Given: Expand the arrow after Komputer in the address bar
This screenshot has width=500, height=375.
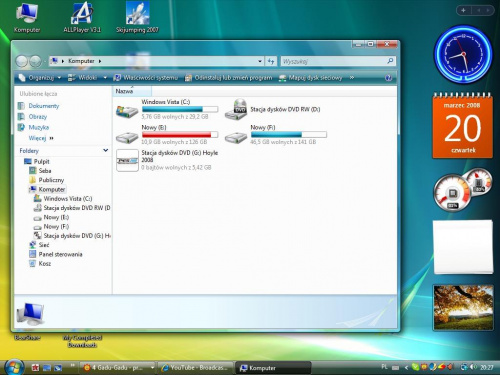Looking at the screenshot, I should [x=100, y=61].
